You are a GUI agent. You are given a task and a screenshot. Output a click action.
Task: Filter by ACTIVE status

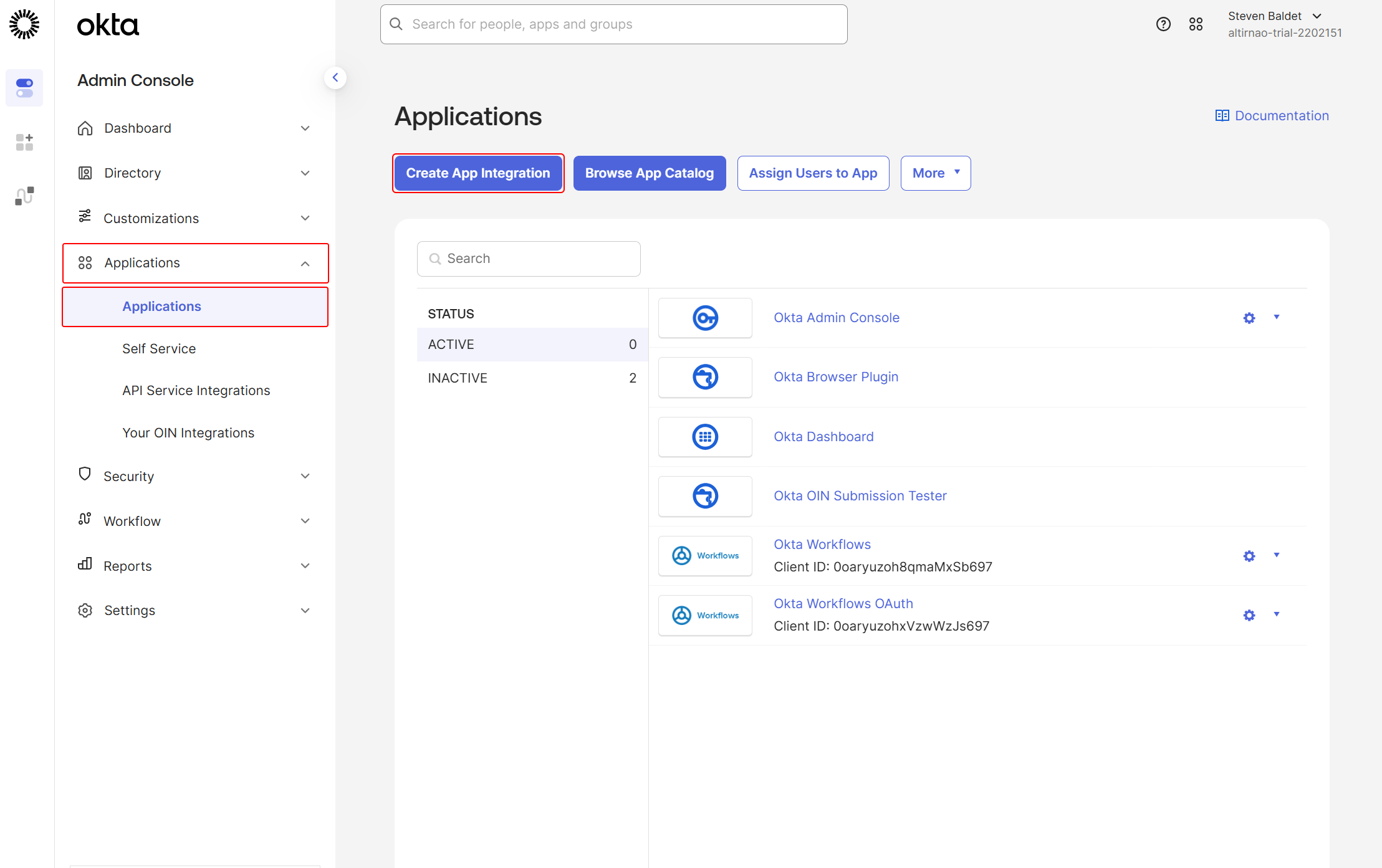tap(532, 345)
